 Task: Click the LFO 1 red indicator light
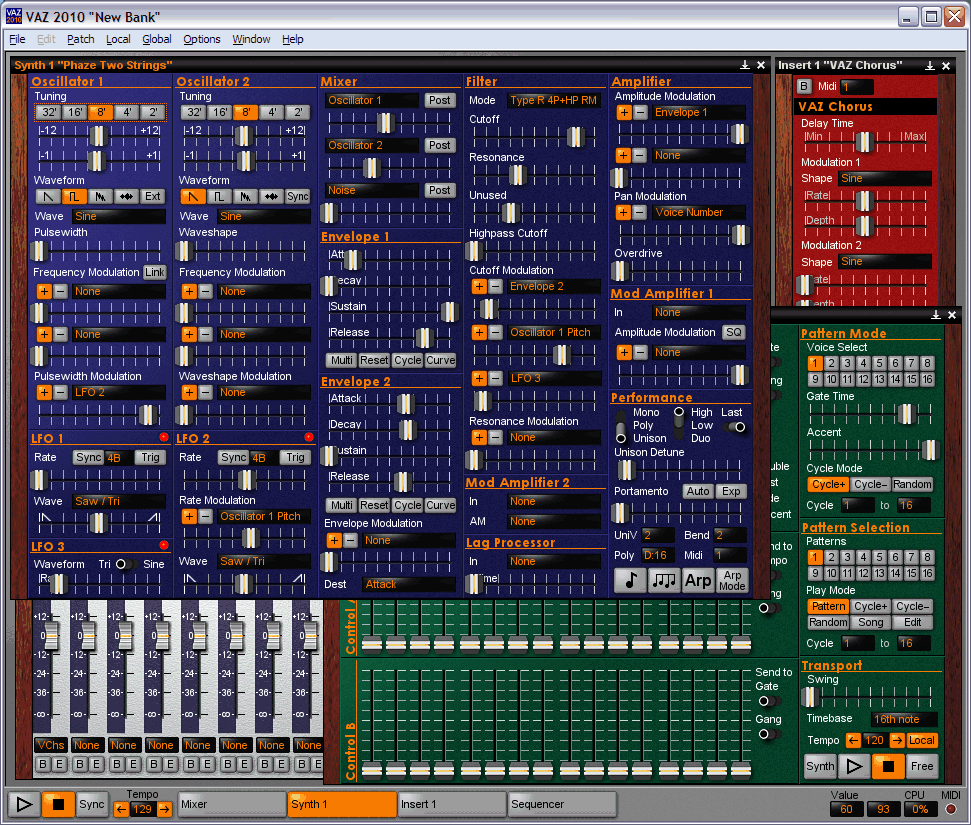[164, 437]
